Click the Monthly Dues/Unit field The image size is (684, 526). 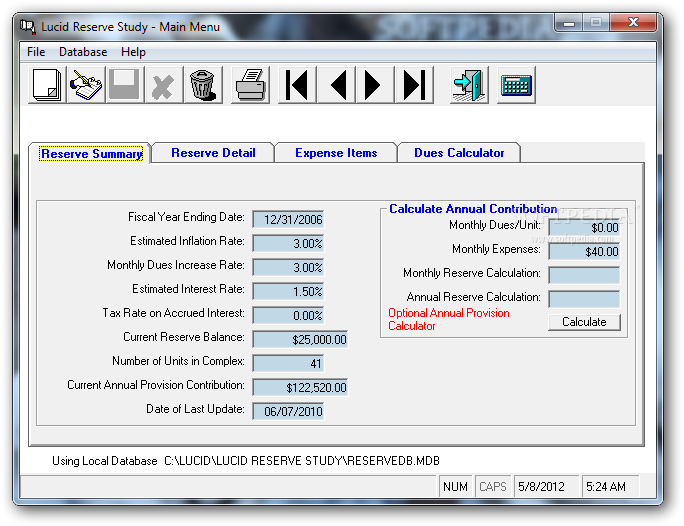(x=584, y=228)
